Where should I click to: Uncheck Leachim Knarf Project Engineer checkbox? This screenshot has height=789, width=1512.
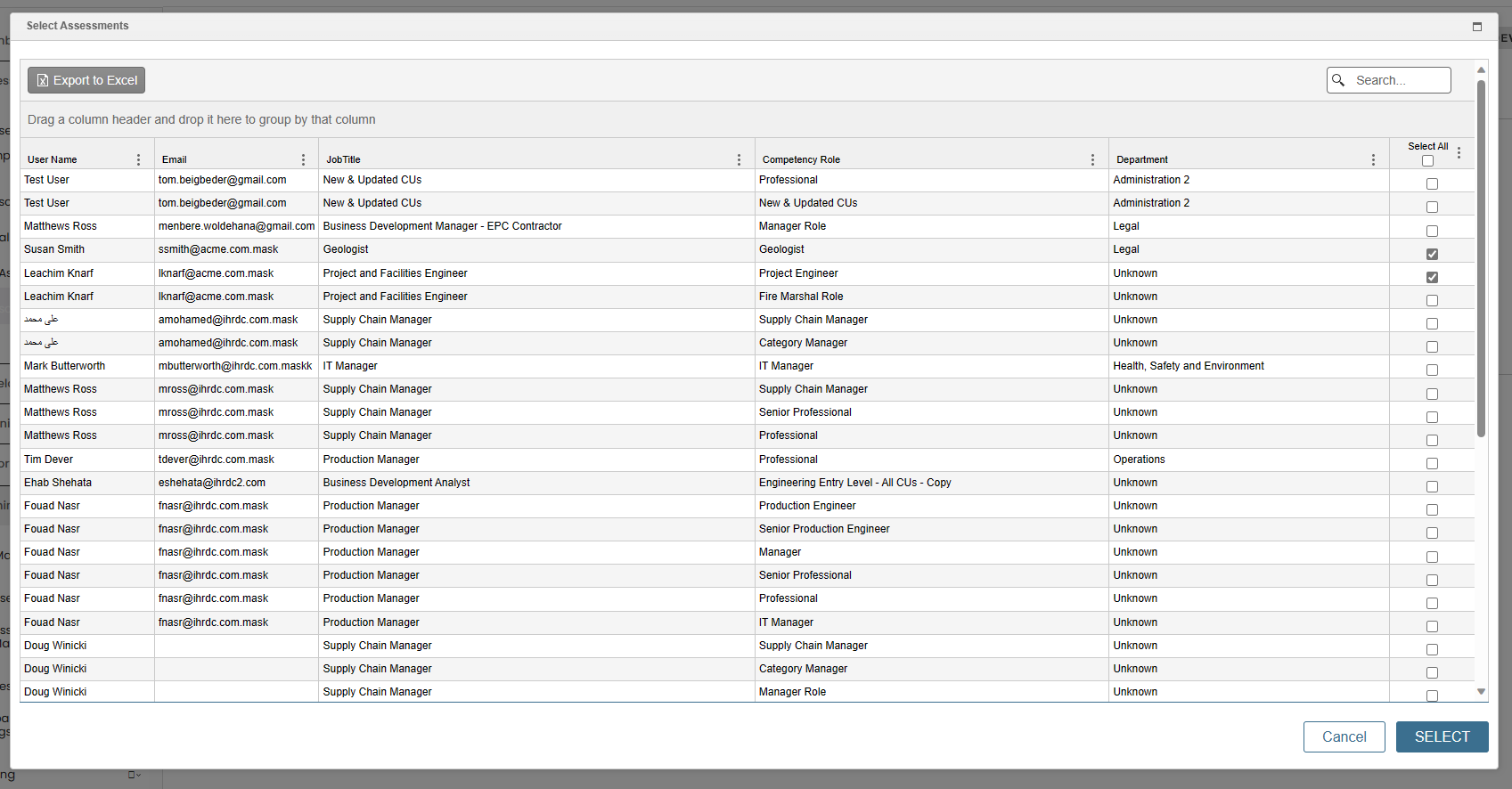click(1432, 277)
